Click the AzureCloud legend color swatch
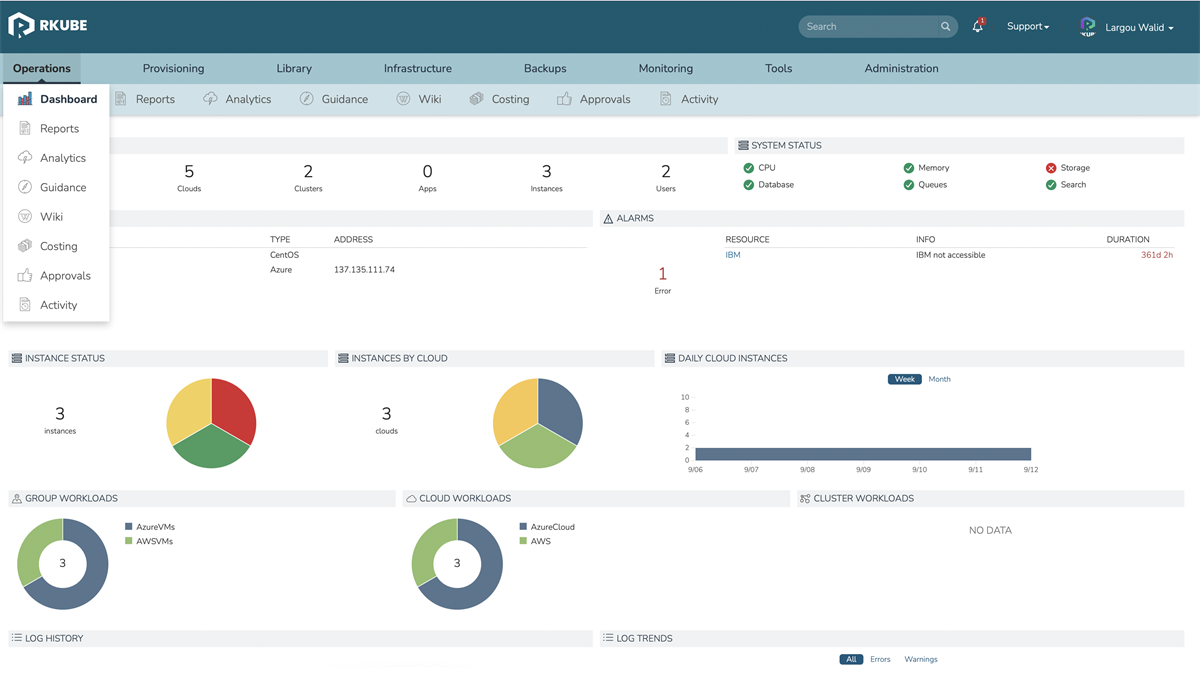 coord(523,527)
